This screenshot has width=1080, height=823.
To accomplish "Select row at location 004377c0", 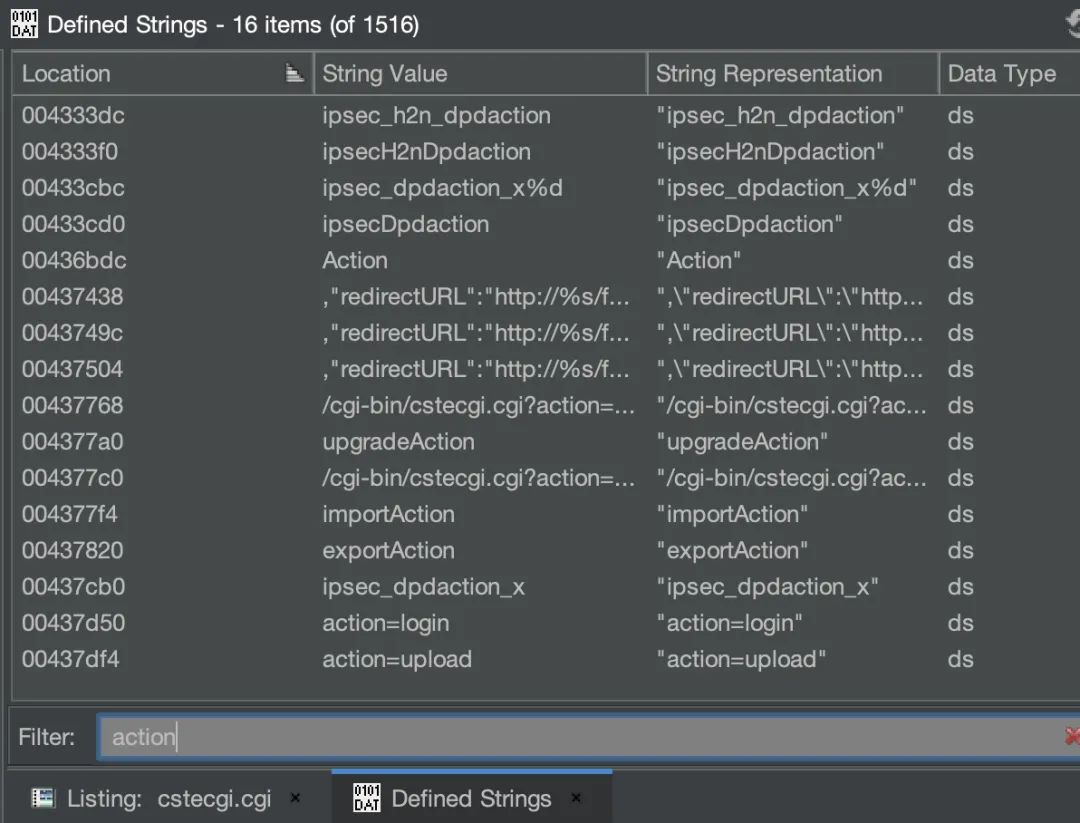I will click(x=546, y=478).
